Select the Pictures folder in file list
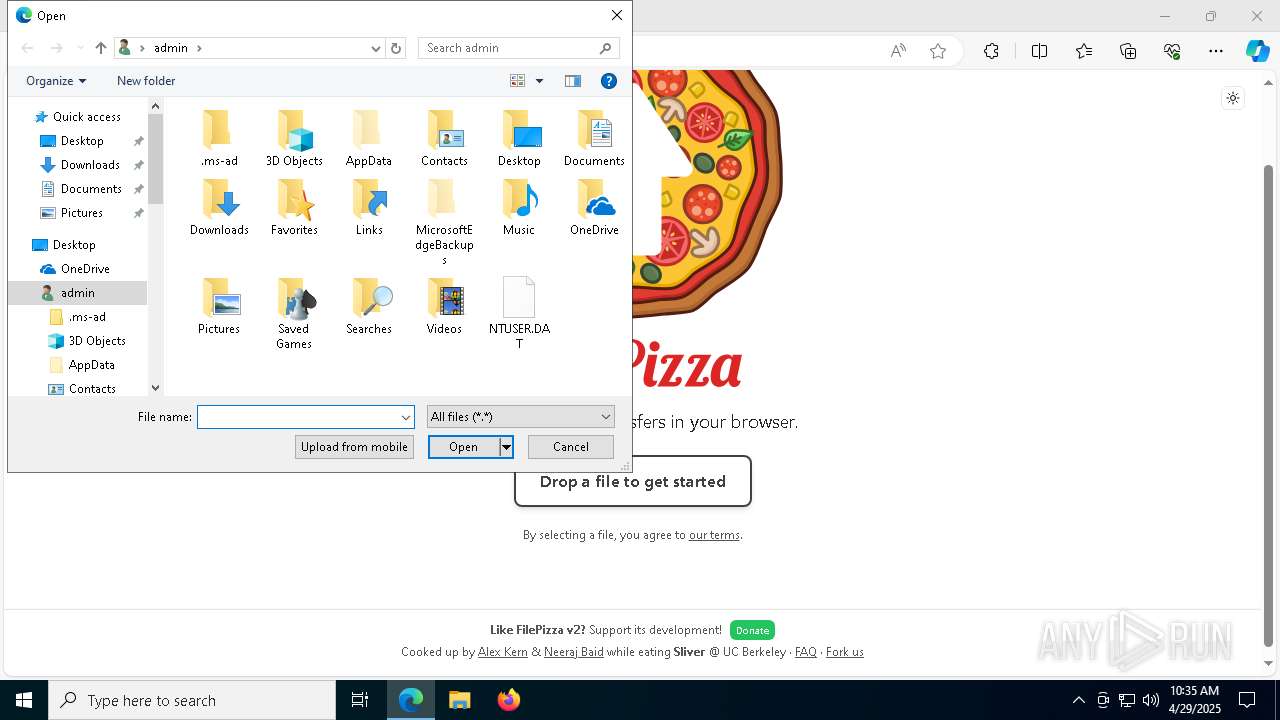Viewport: 1280px width, 720px height. (x=219, y=306)
